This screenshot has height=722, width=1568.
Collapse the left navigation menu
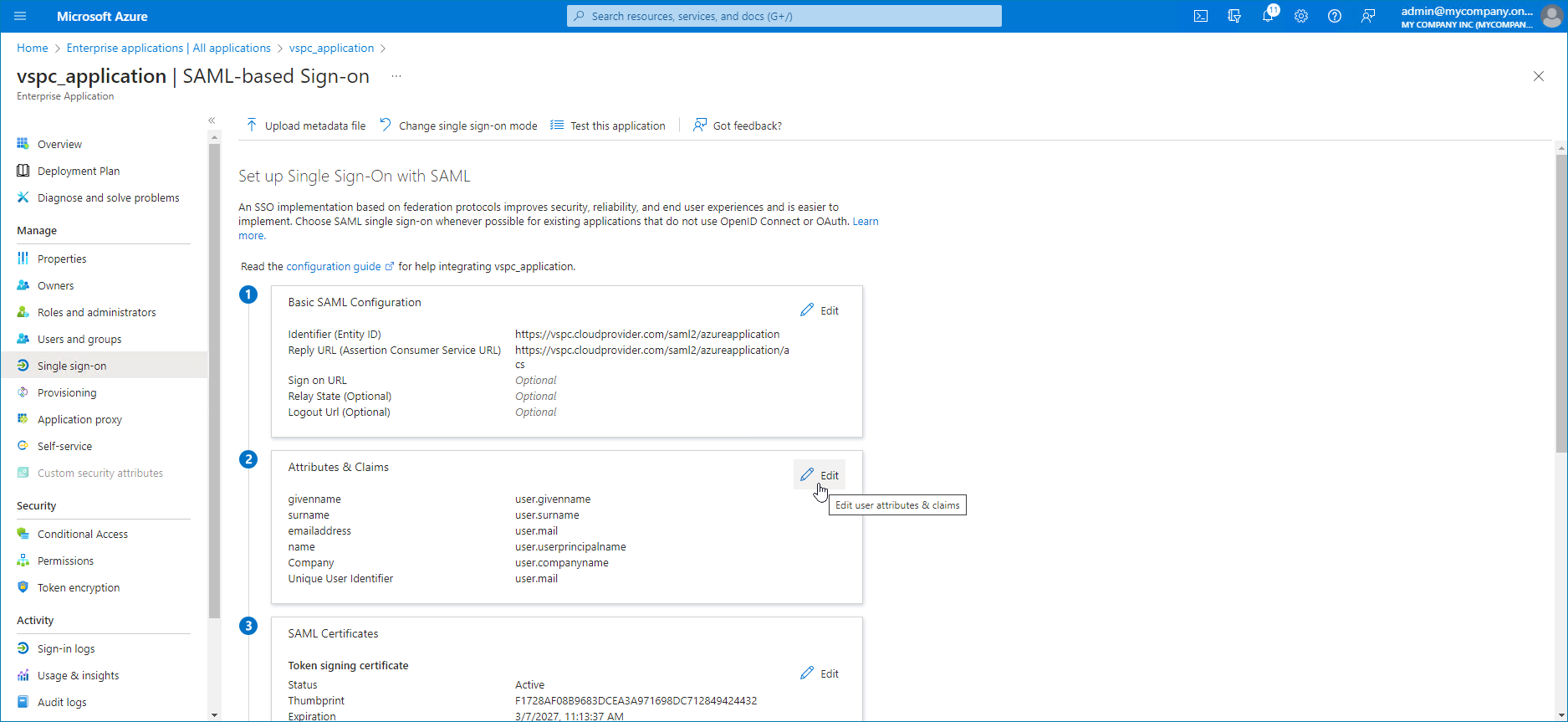click(212, 120)
